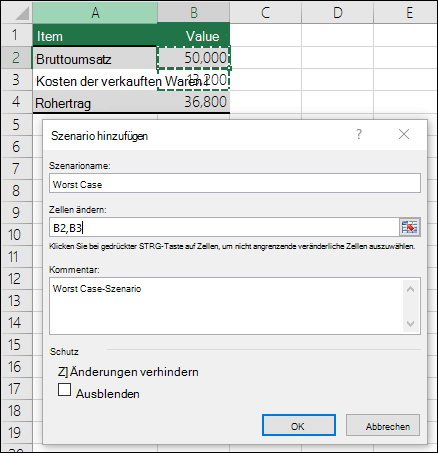Click the Item header cell
438x453 pixels.
(95, 35)
